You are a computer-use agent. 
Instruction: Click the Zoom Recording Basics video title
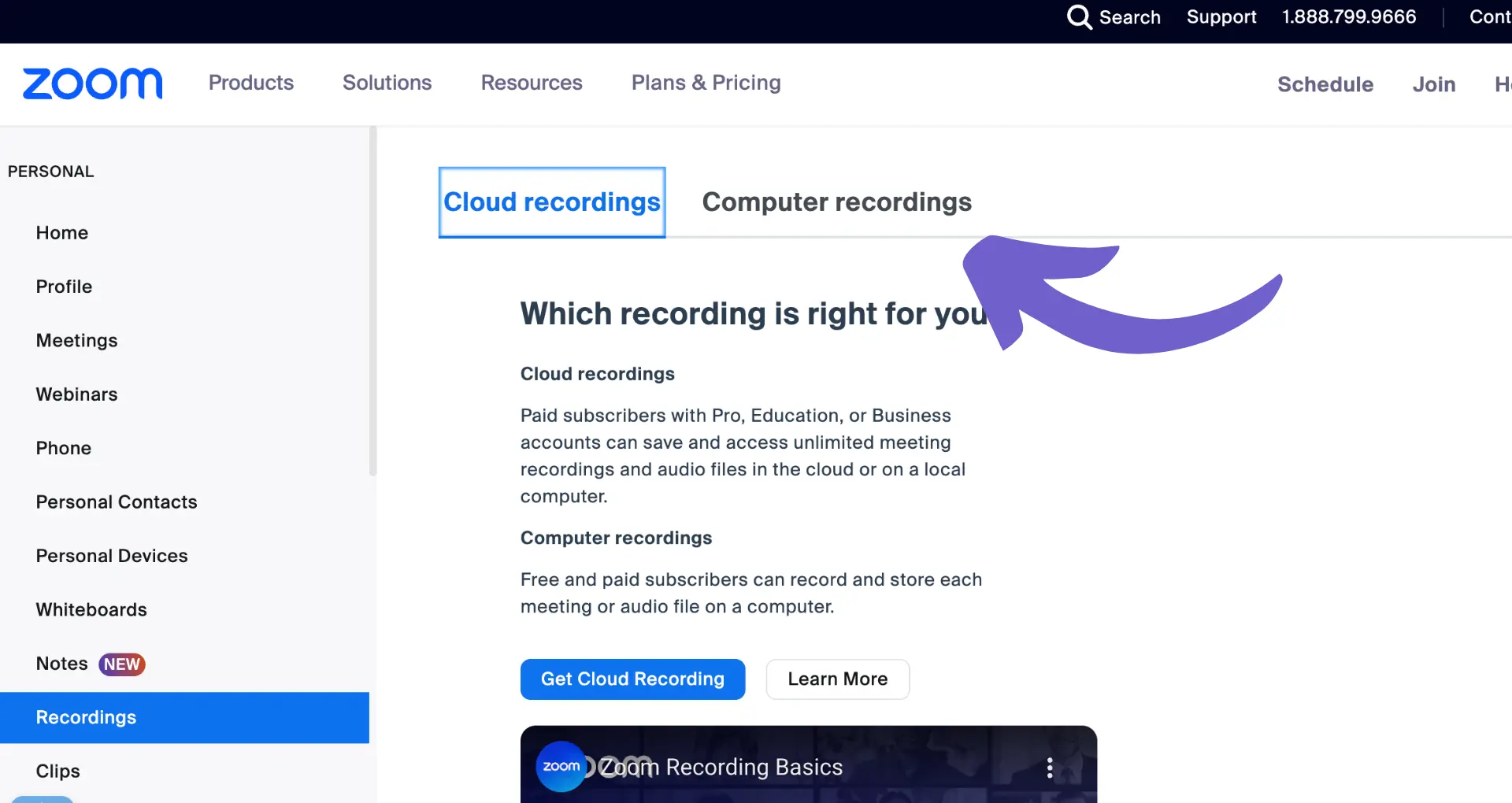click(721, 768)
